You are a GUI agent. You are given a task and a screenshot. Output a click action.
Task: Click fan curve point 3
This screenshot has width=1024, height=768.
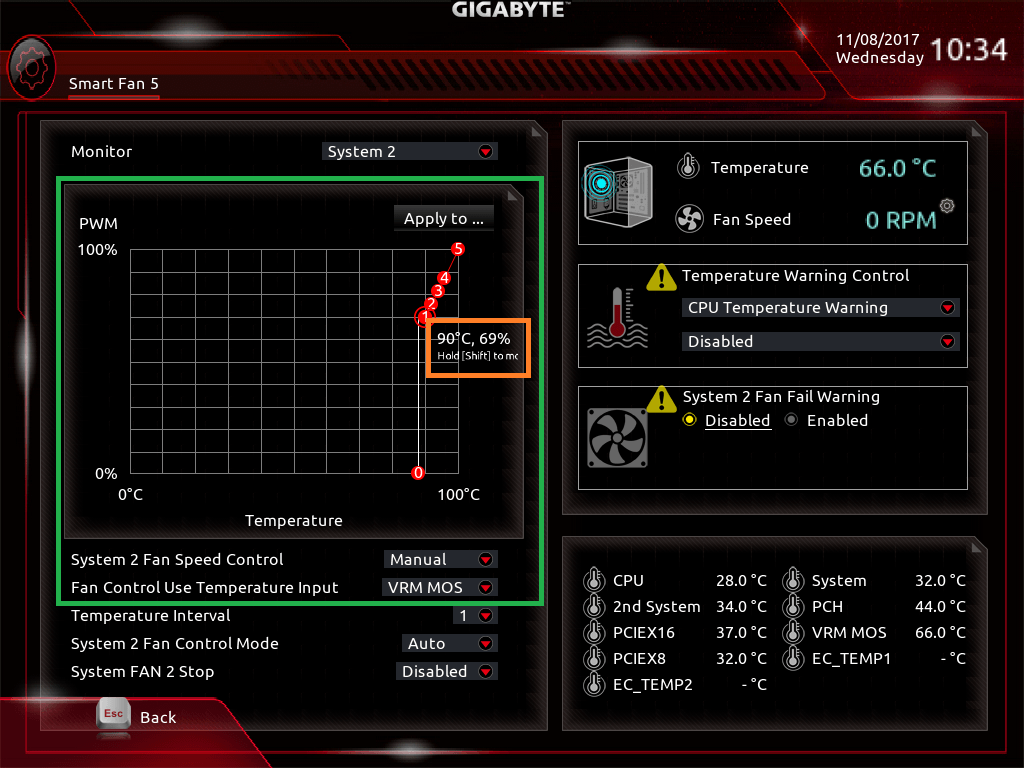point(438,291)
